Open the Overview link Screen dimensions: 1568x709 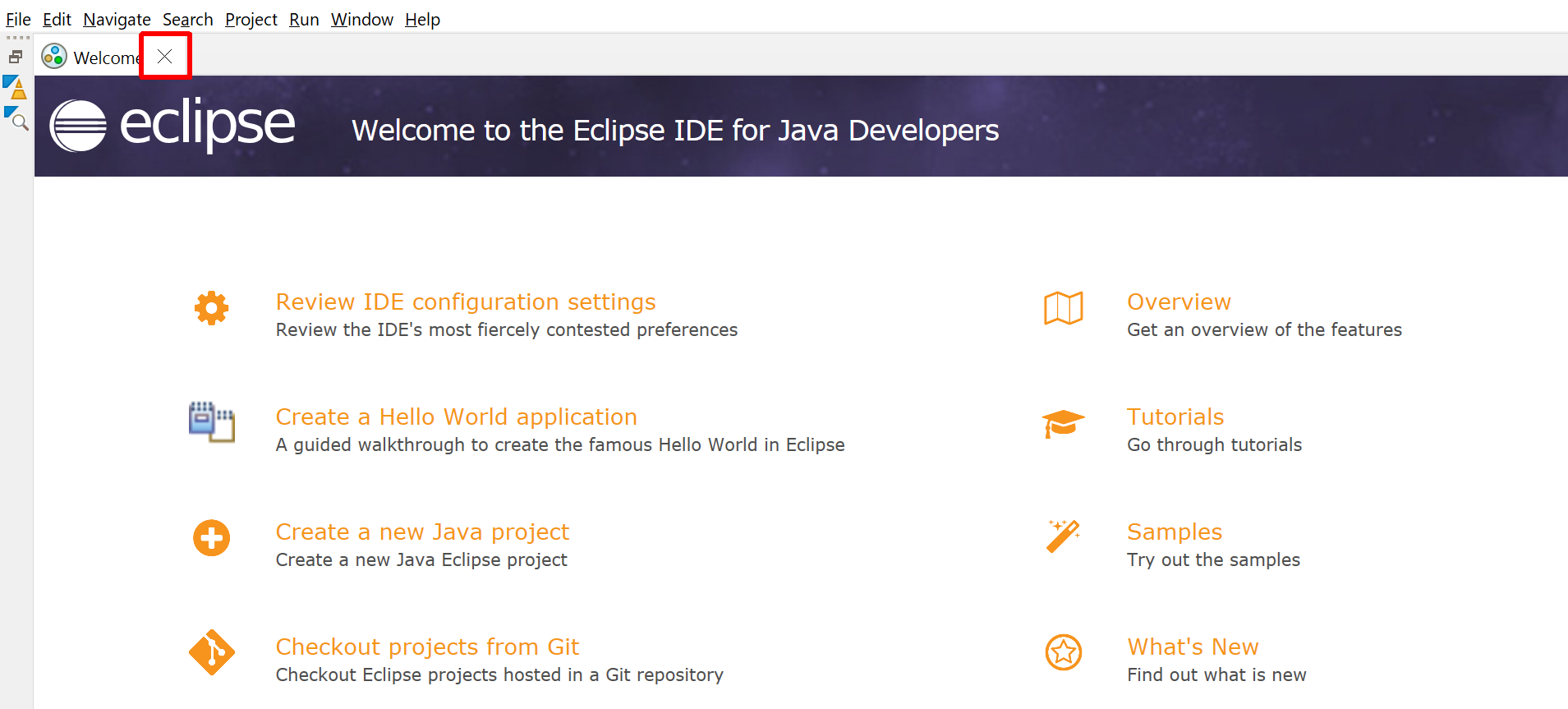[x=1179, y=302]
